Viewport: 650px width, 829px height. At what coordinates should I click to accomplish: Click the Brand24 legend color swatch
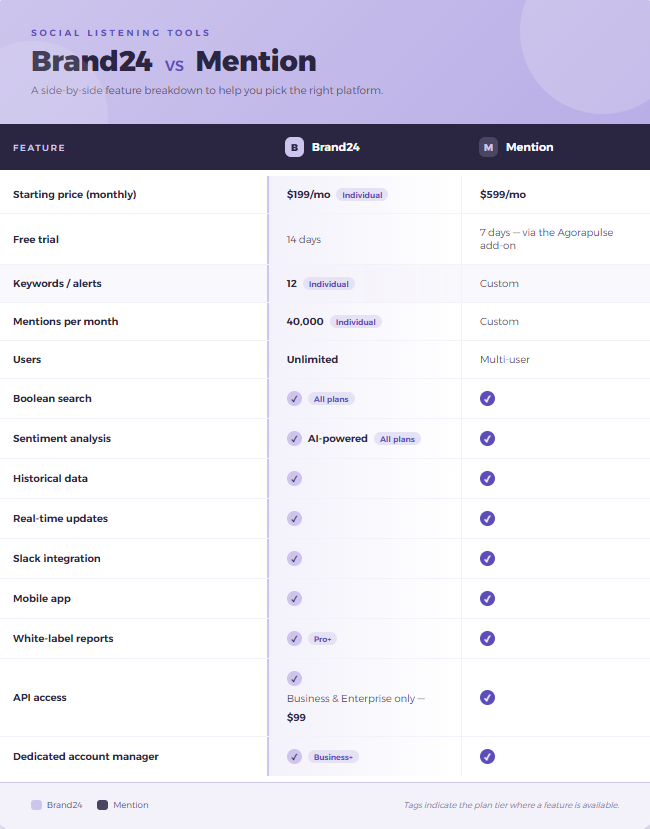point(36,805)
